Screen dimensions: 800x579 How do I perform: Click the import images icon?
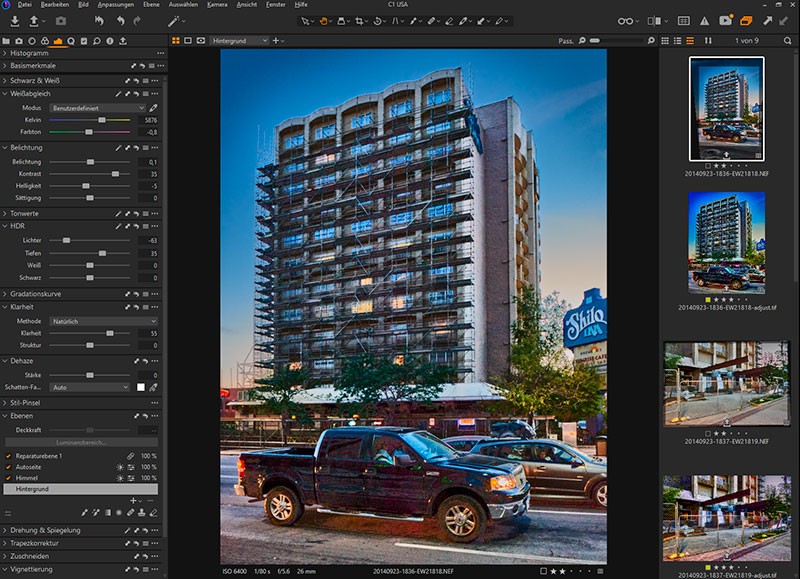(15, 21)
